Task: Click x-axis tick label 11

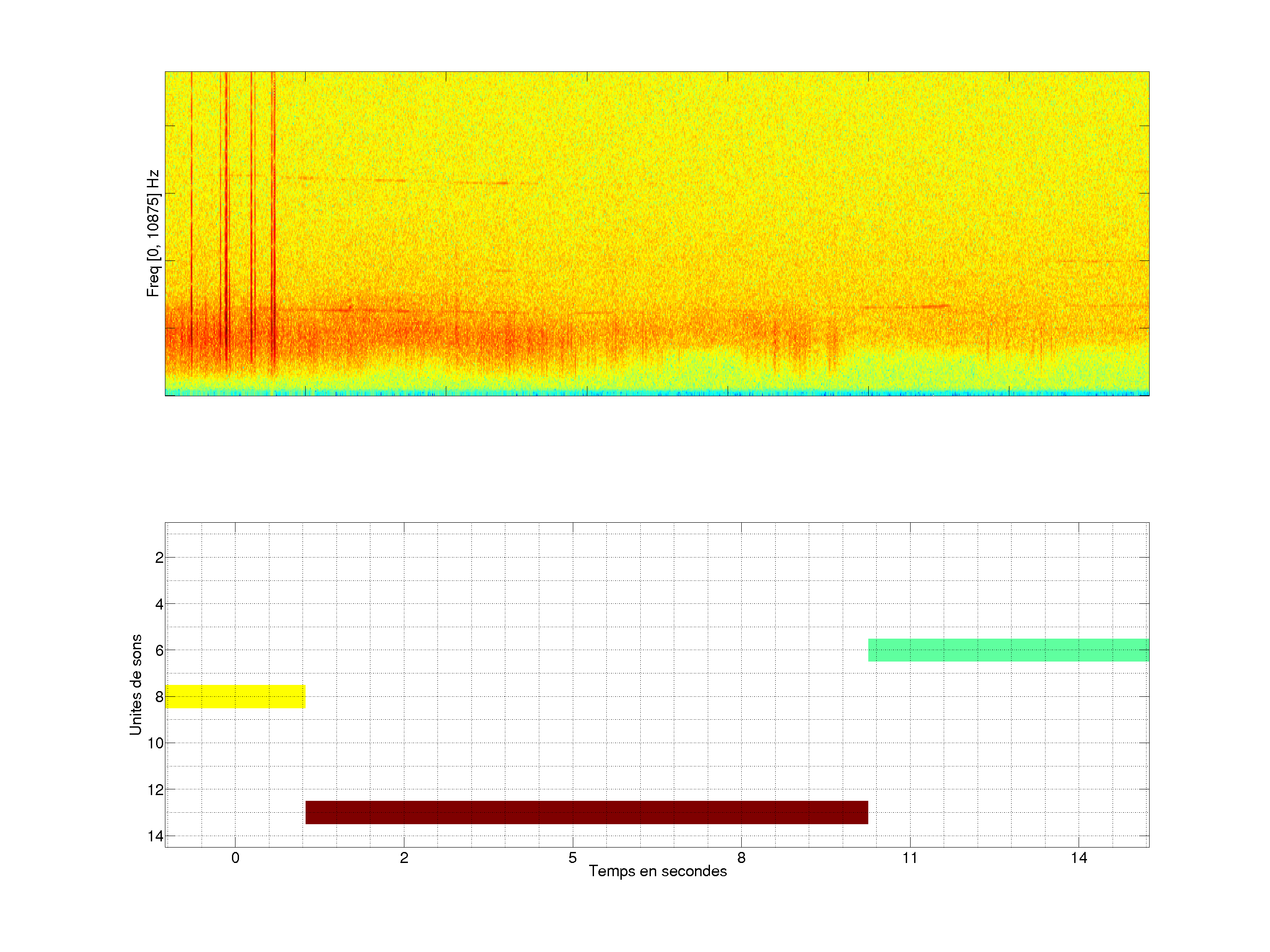Action: pyautogui.click(x=909, y=858)
